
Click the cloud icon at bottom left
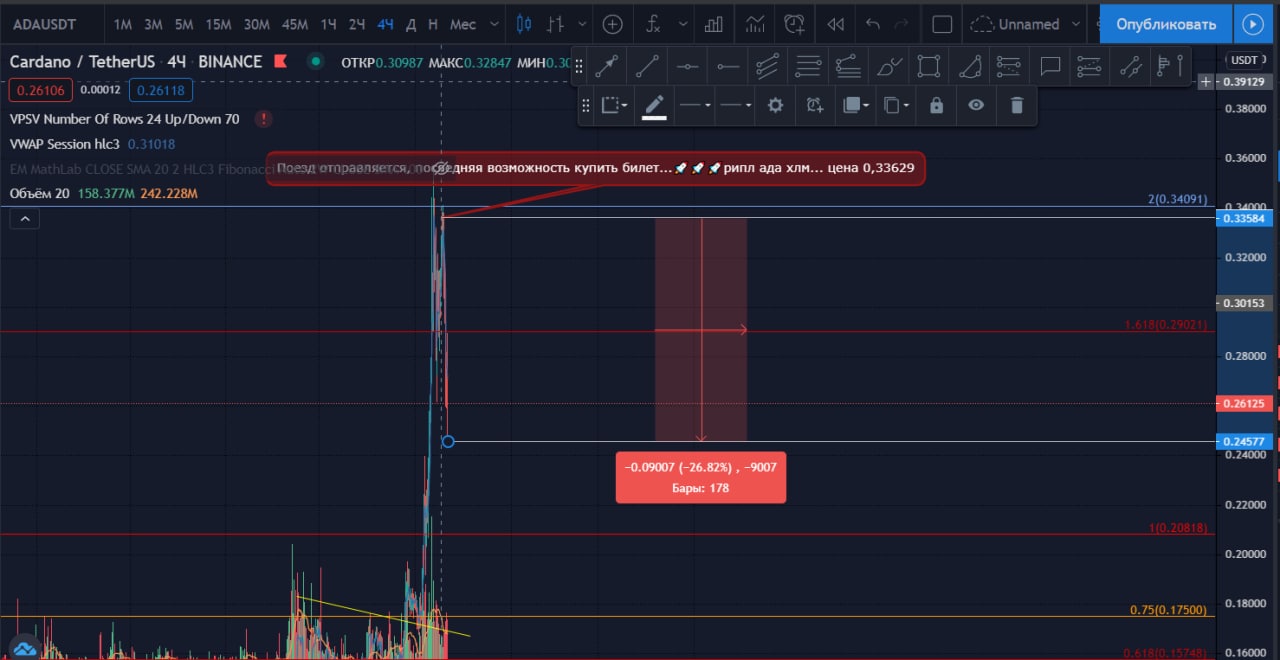(25, 650)
